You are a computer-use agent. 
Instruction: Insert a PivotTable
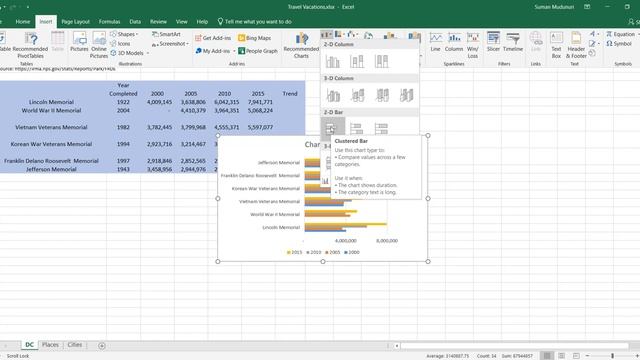coord(4,43)
